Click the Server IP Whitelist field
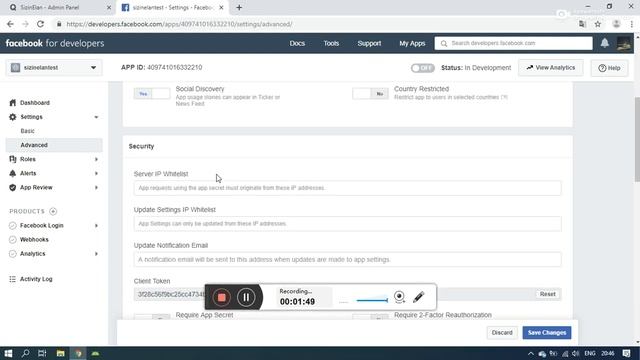Viewport: 640px width, 360px height. 347,188
